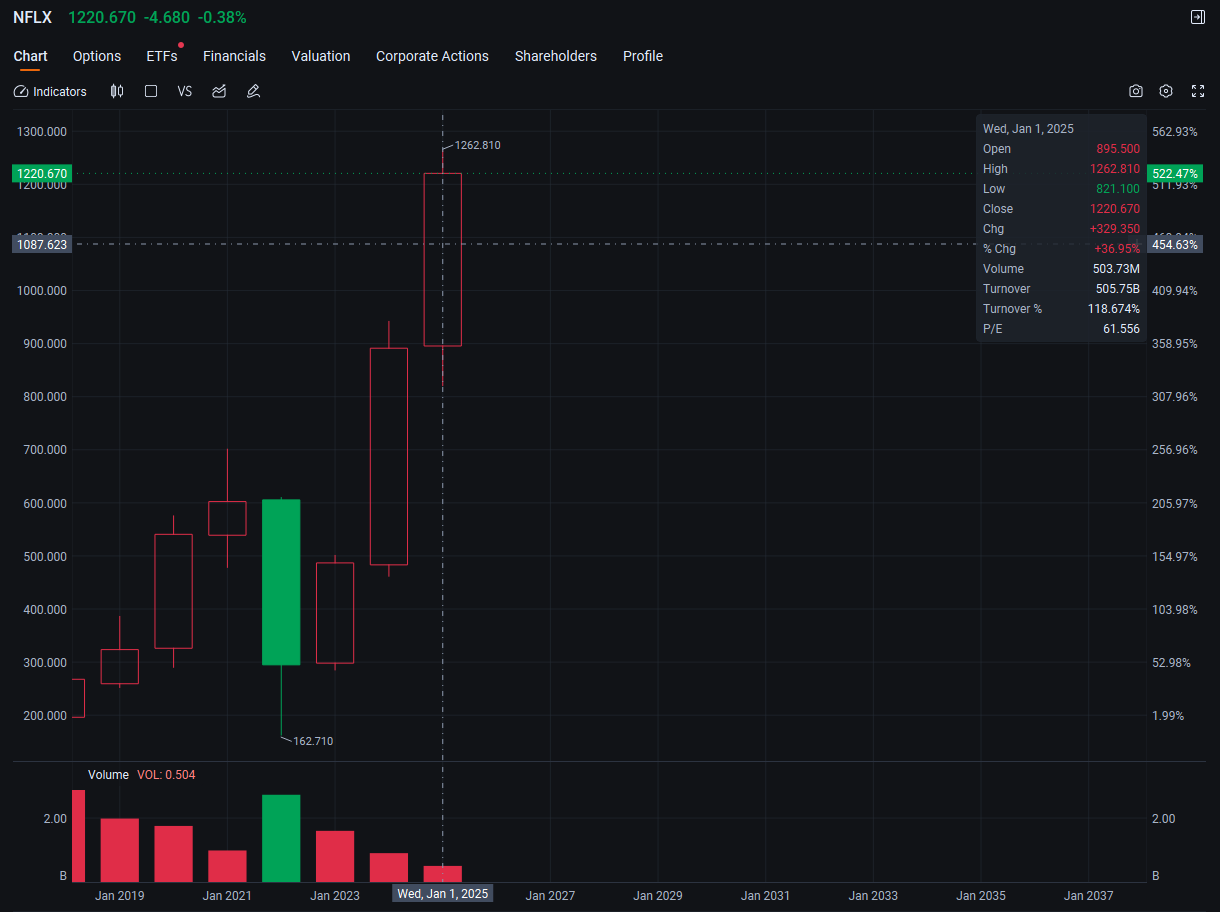Open the Indicators panel

pyautogui.click(x=50, y=91)
